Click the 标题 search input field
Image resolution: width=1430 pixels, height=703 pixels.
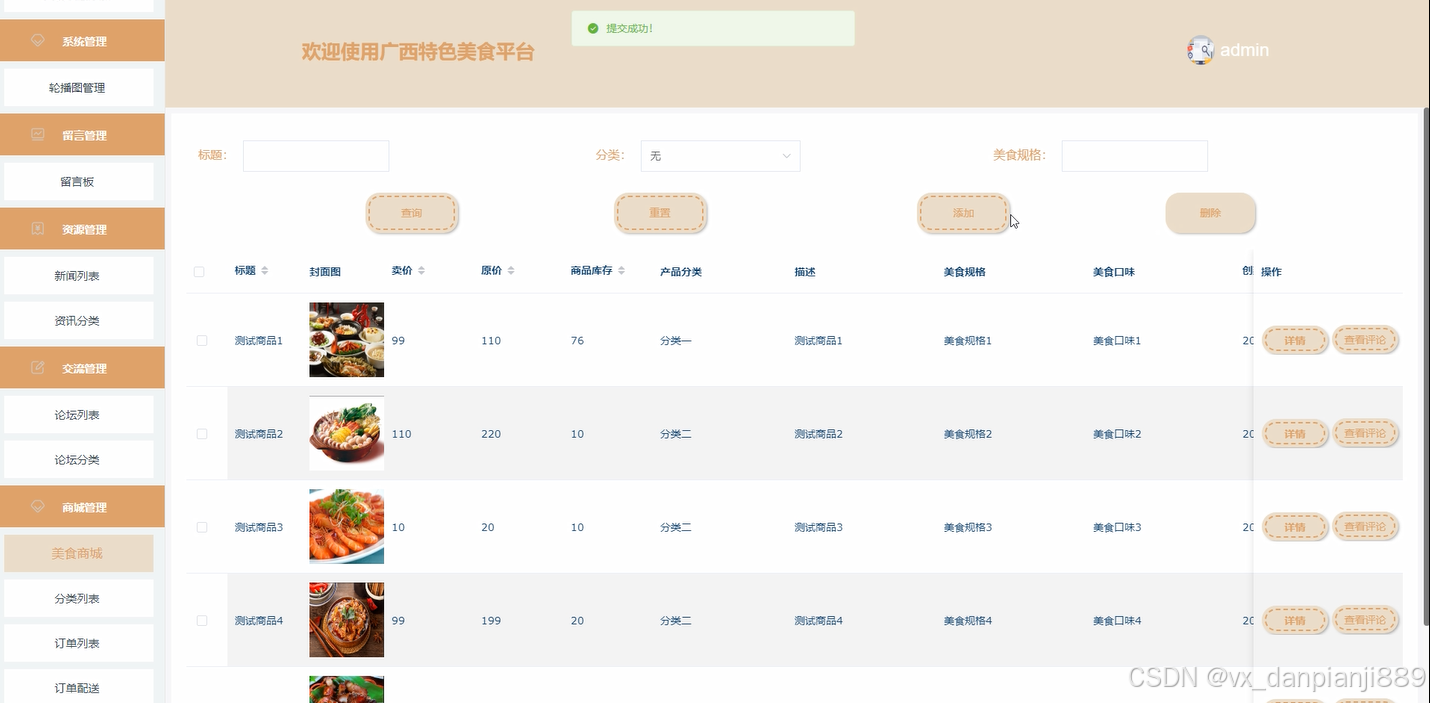(316, 156)
